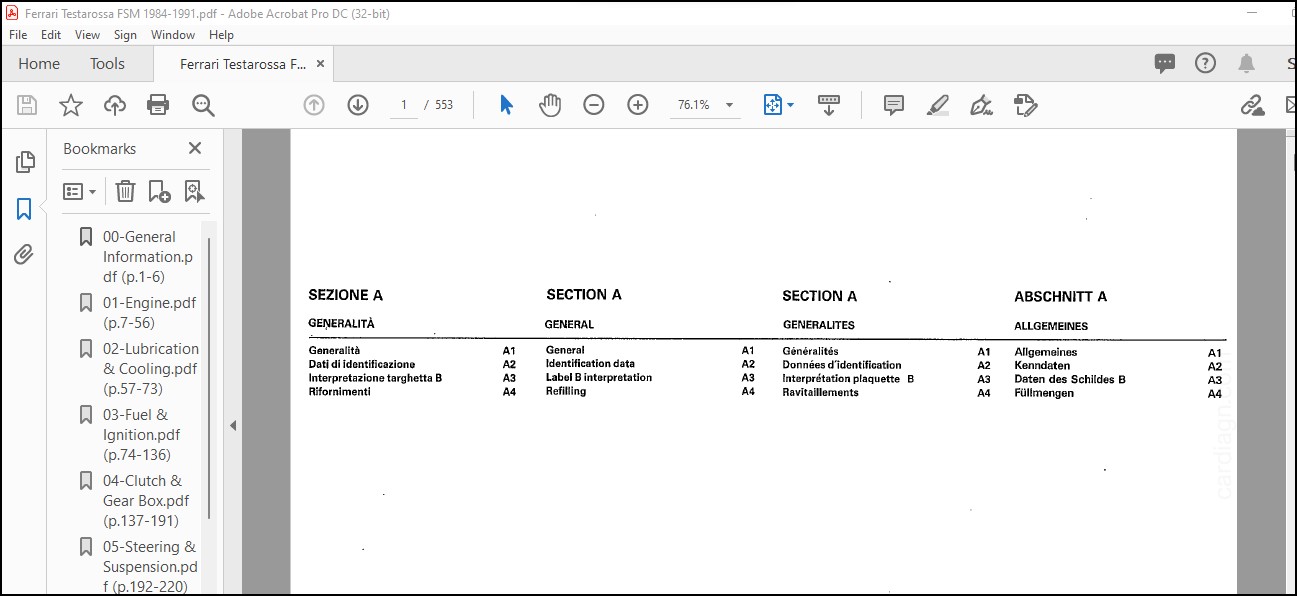This screenshot has width=1297, height=596.
Task: Click 'Identification data' in the English column
Action: click(x=590, y=364)
